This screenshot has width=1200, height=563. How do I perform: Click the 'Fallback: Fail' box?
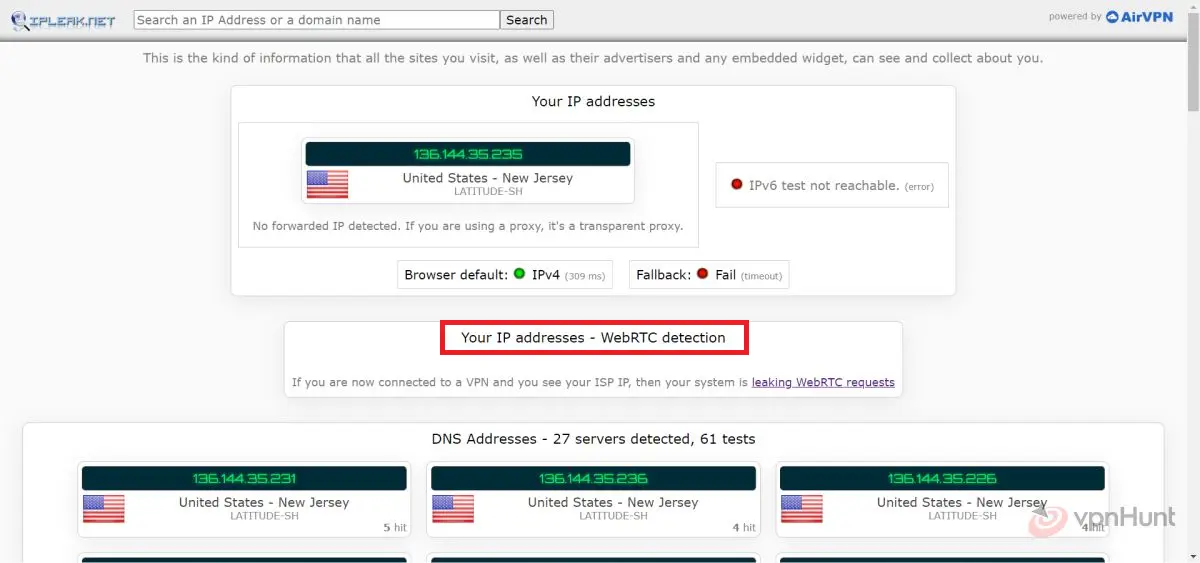[709, 274]
